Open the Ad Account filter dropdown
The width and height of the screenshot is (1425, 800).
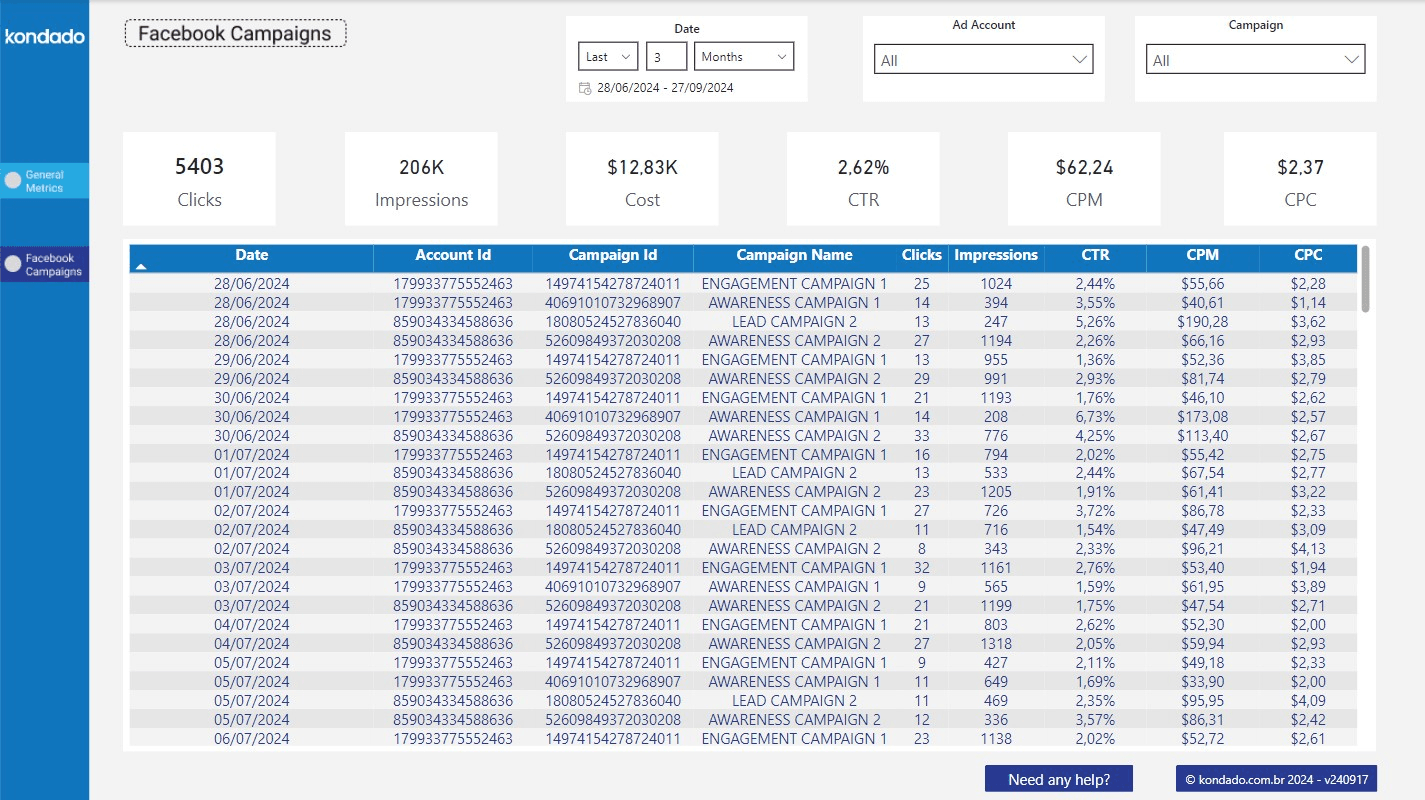coord(983,60)
